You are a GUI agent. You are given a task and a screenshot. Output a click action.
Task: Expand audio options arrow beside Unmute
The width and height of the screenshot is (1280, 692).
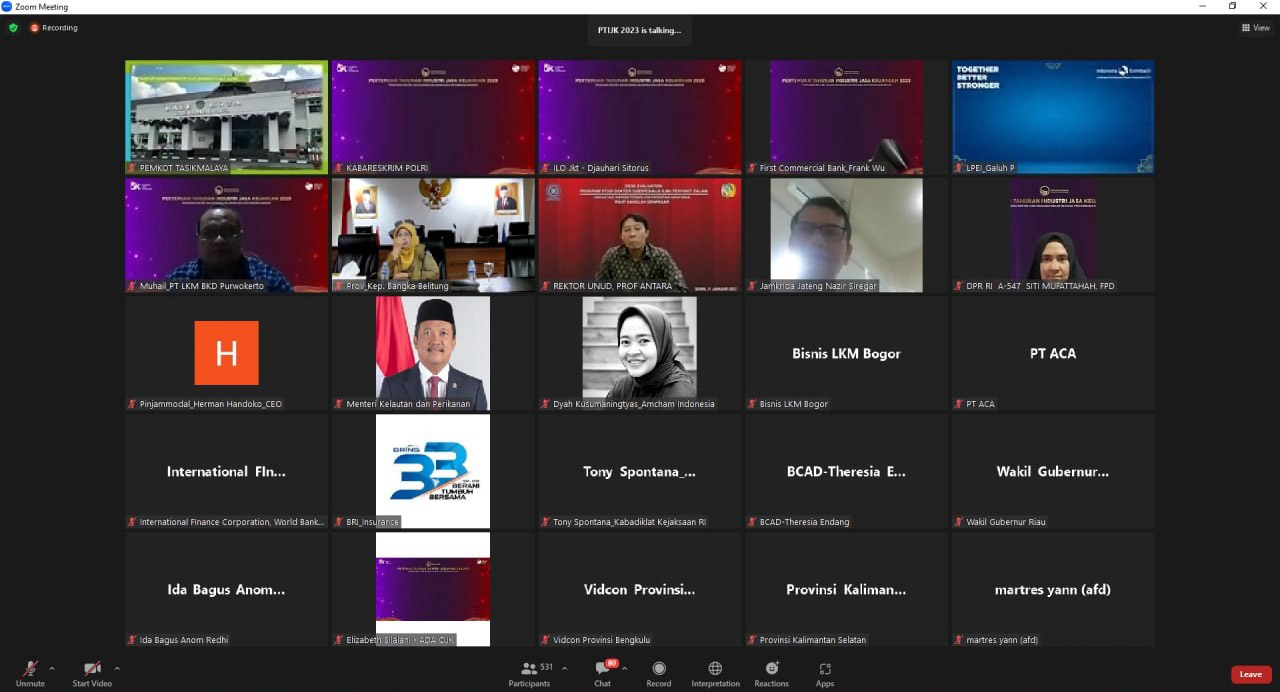click(52, 668)
